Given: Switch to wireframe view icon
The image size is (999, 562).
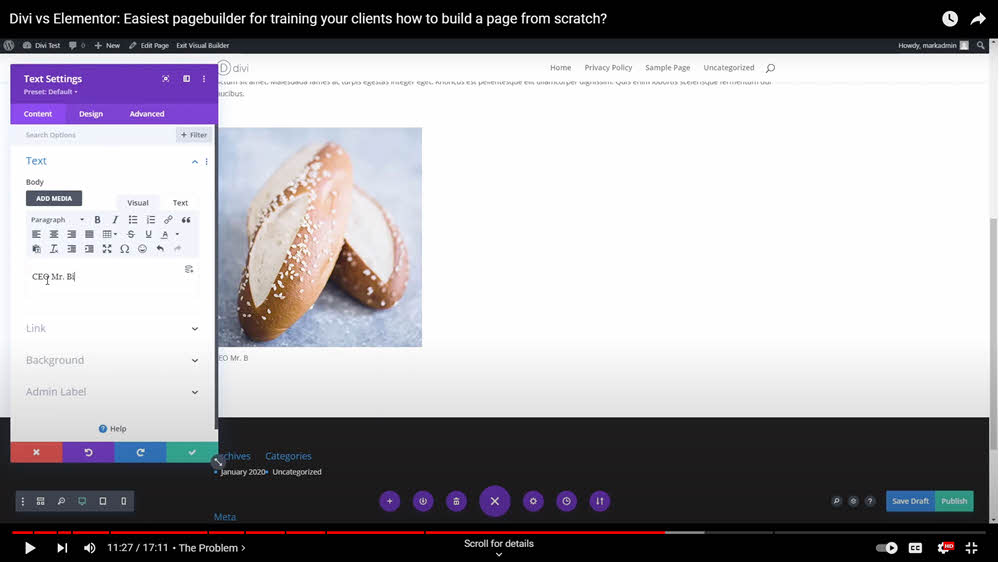Looking at the screenshot, I should coord(41,501).
